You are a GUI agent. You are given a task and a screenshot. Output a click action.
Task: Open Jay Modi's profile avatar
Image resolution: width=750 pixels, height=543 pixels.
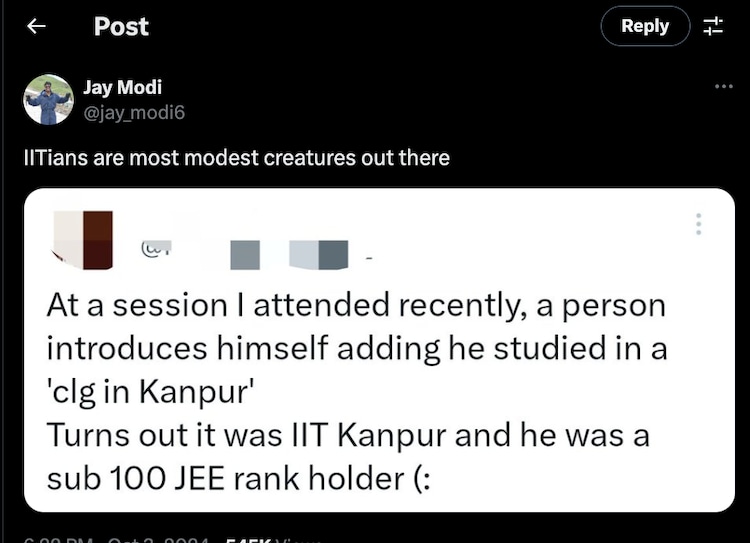tap(49, 99)
